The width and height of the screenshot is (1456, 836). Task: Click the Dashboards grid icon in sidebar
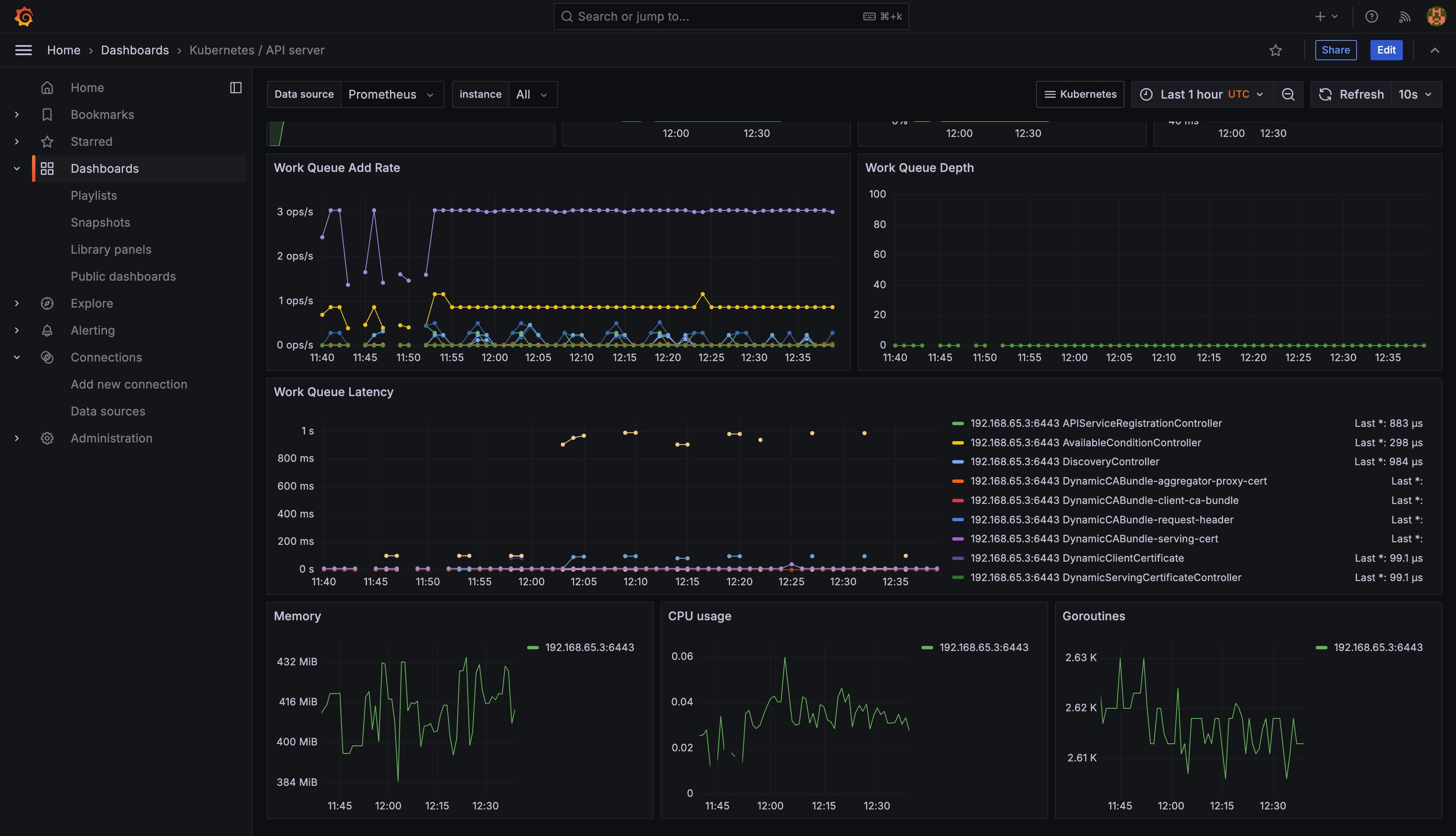[47, 168]
